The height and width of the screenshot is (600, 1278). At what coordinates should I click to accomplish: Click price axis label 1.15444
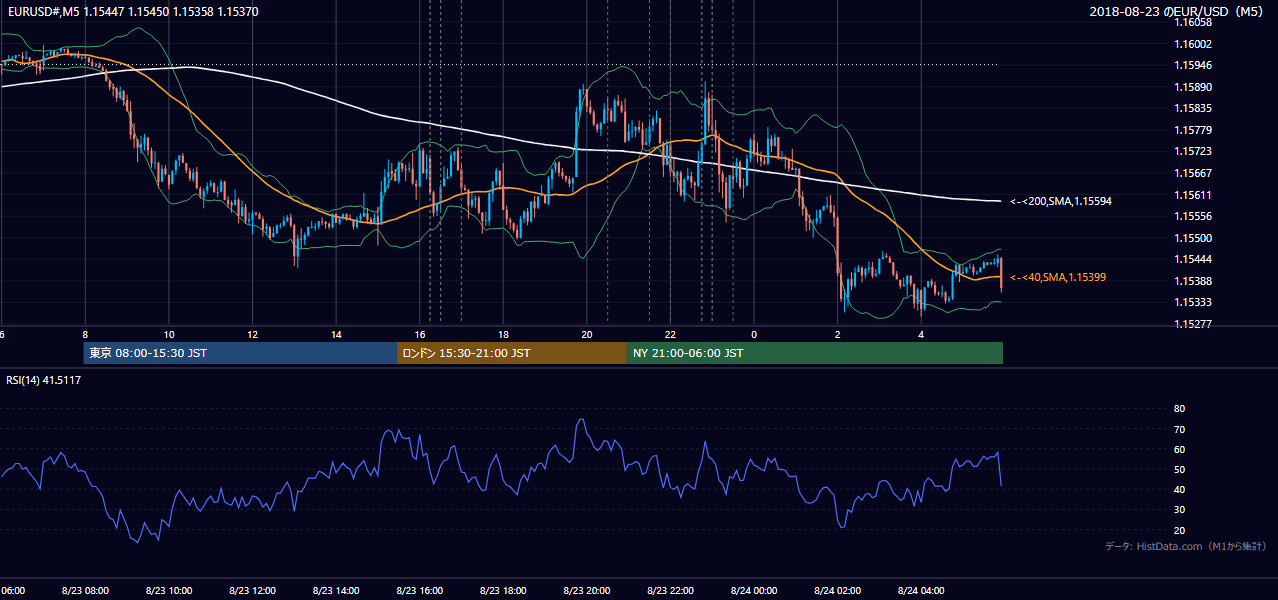1194,259
